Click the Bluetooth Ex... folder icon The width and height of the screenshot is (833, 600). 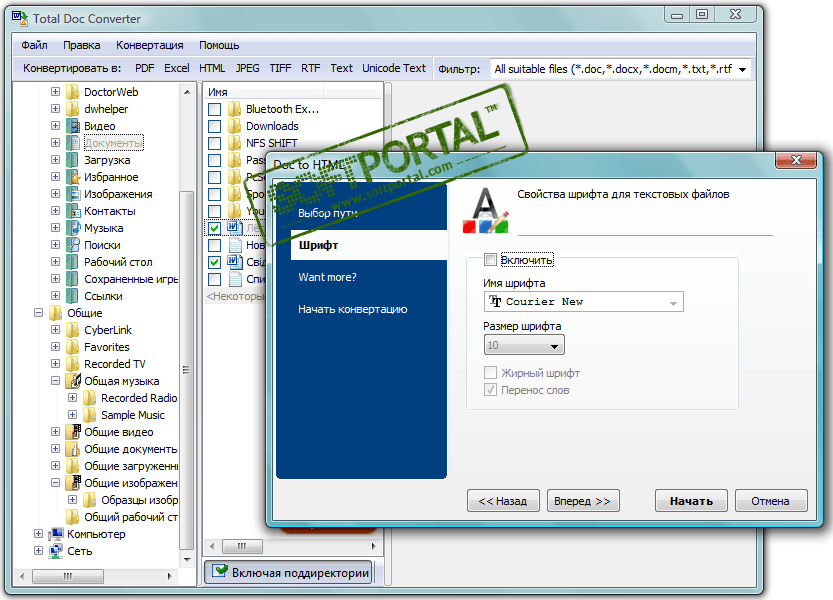click(x=234, y=109)
